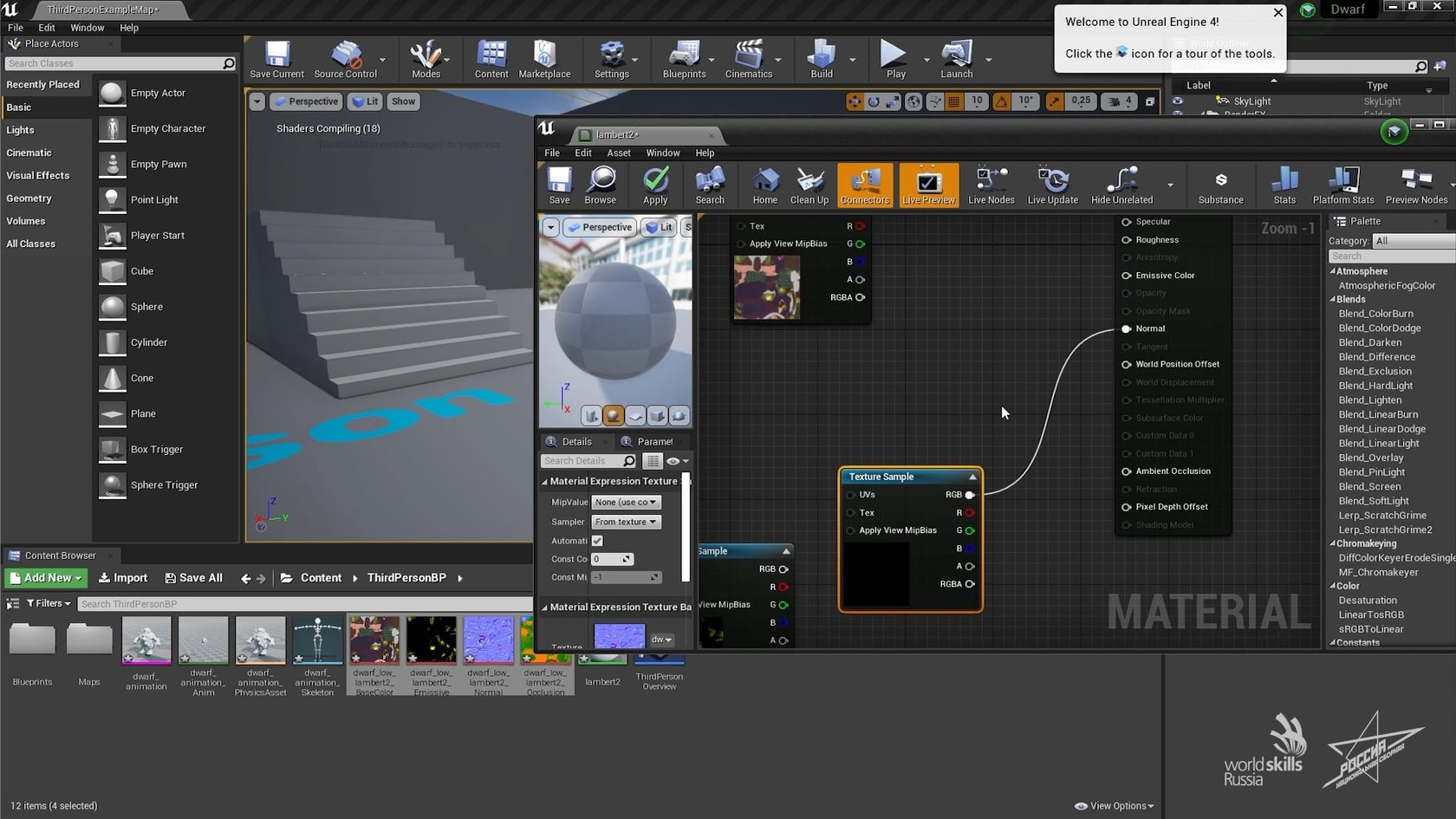Click the Import button
The height and width of the screenshot is (819, 1456).
(123, 578)
